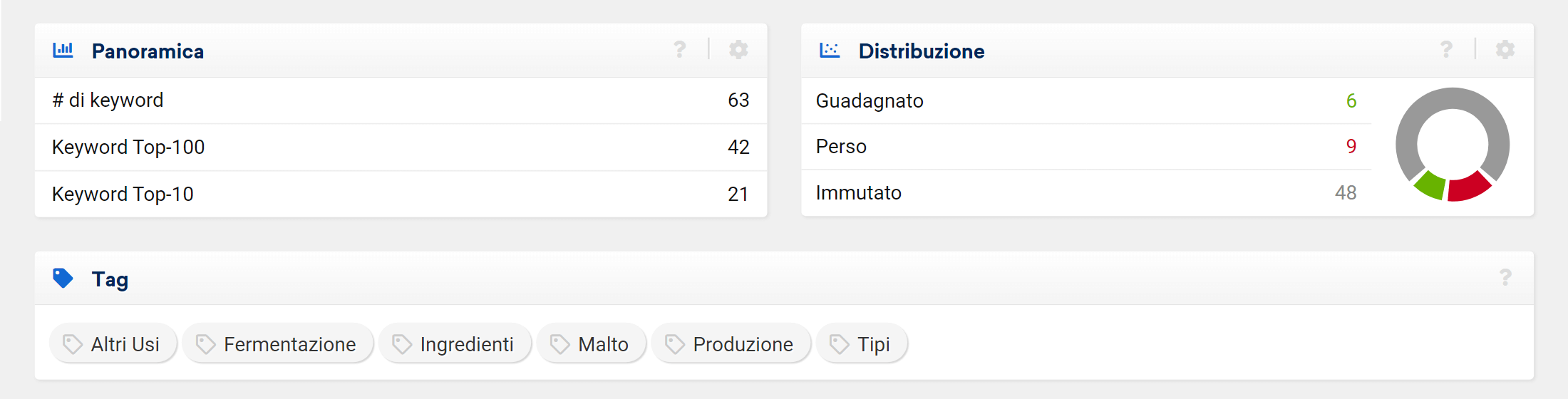Select the Altri Usi tag
Viewport: 1568px width, 399px height.
pos(113,344)
